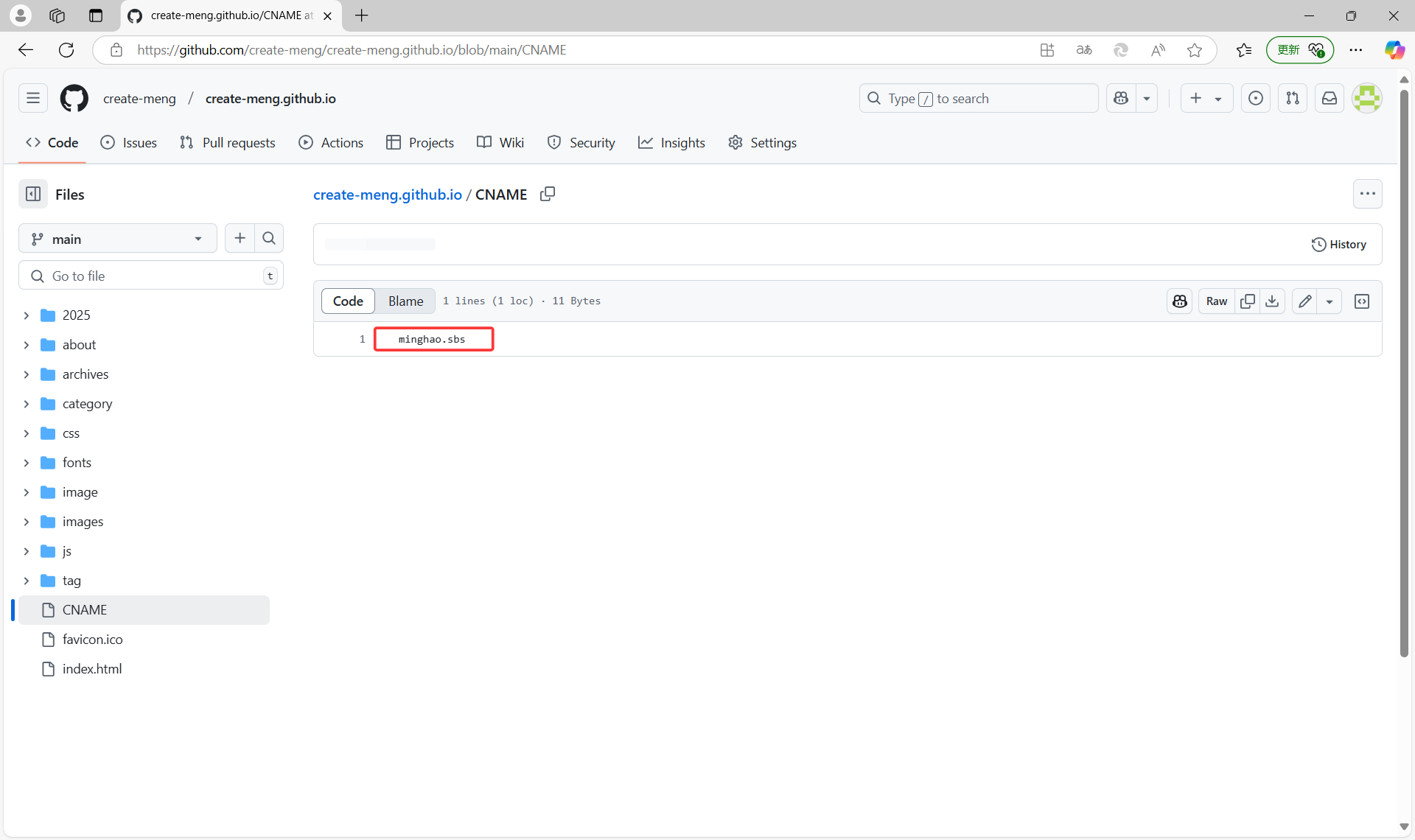
Task: Open the ellipsis more options menu
Action: click(1368, 193)
